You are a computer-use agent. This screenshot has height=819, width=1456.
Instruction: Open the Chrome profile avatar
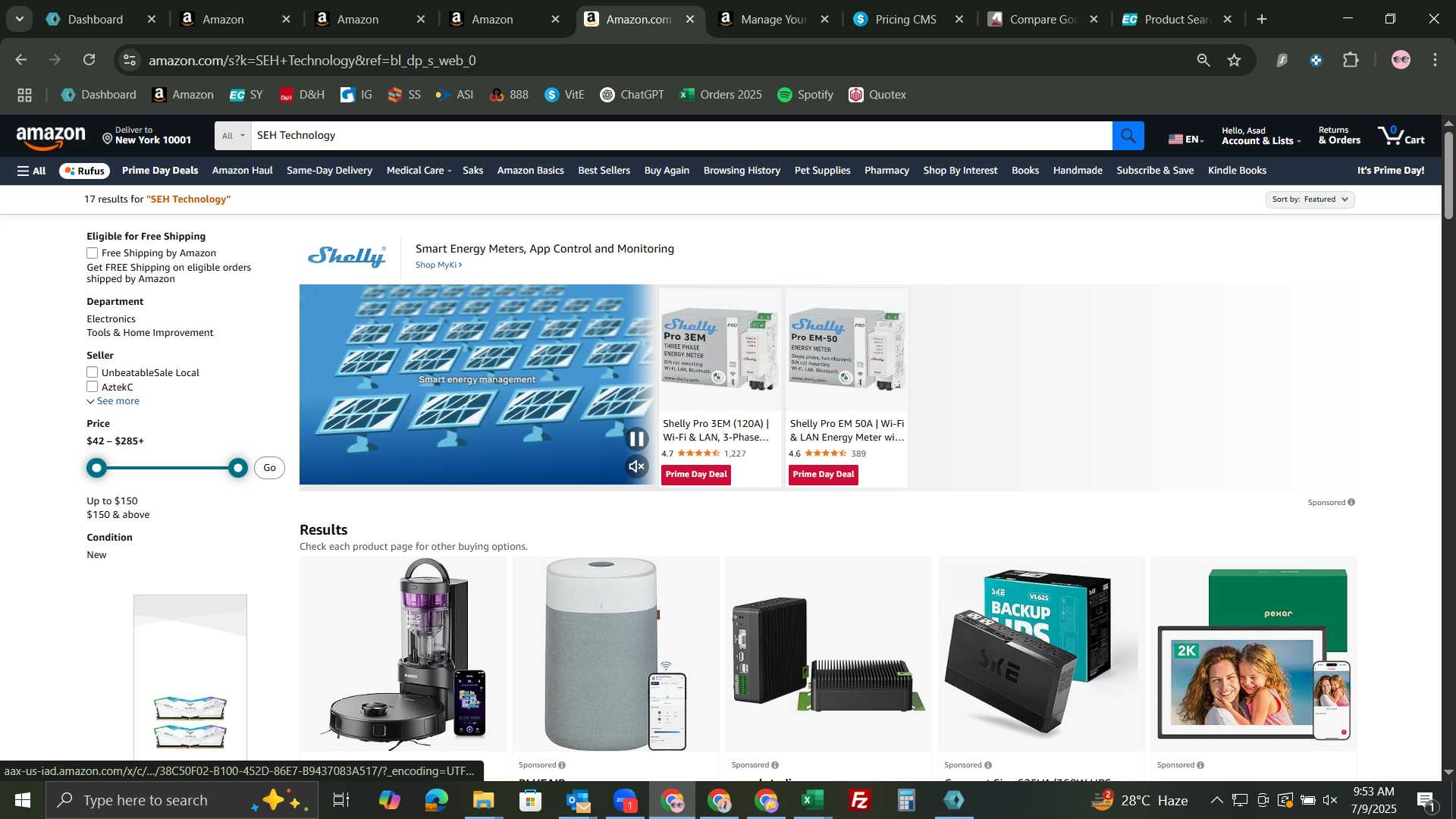click(x=1401, y=60)
